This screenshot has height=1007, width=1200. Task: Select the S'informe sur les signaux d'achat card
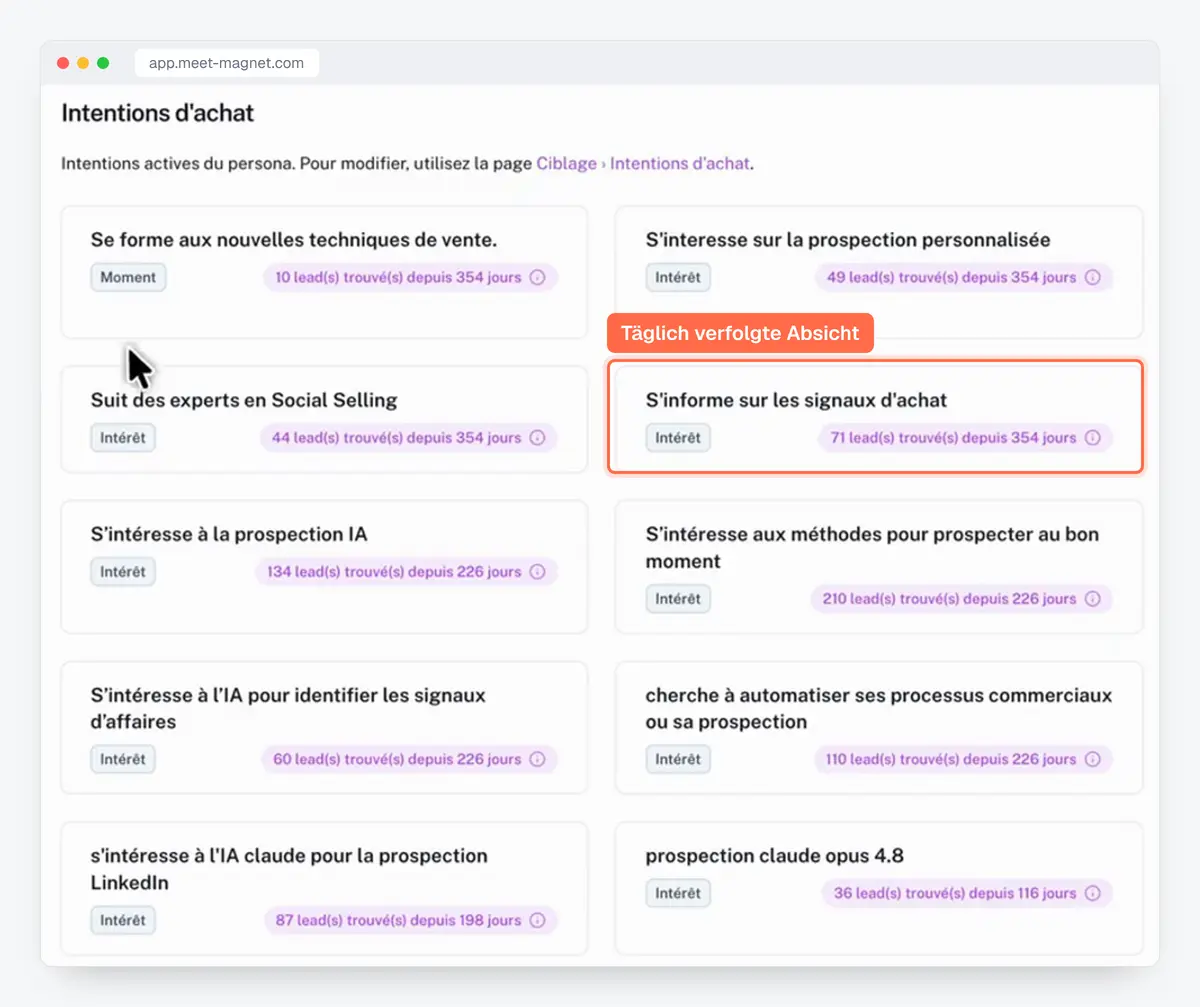[875, 416]
